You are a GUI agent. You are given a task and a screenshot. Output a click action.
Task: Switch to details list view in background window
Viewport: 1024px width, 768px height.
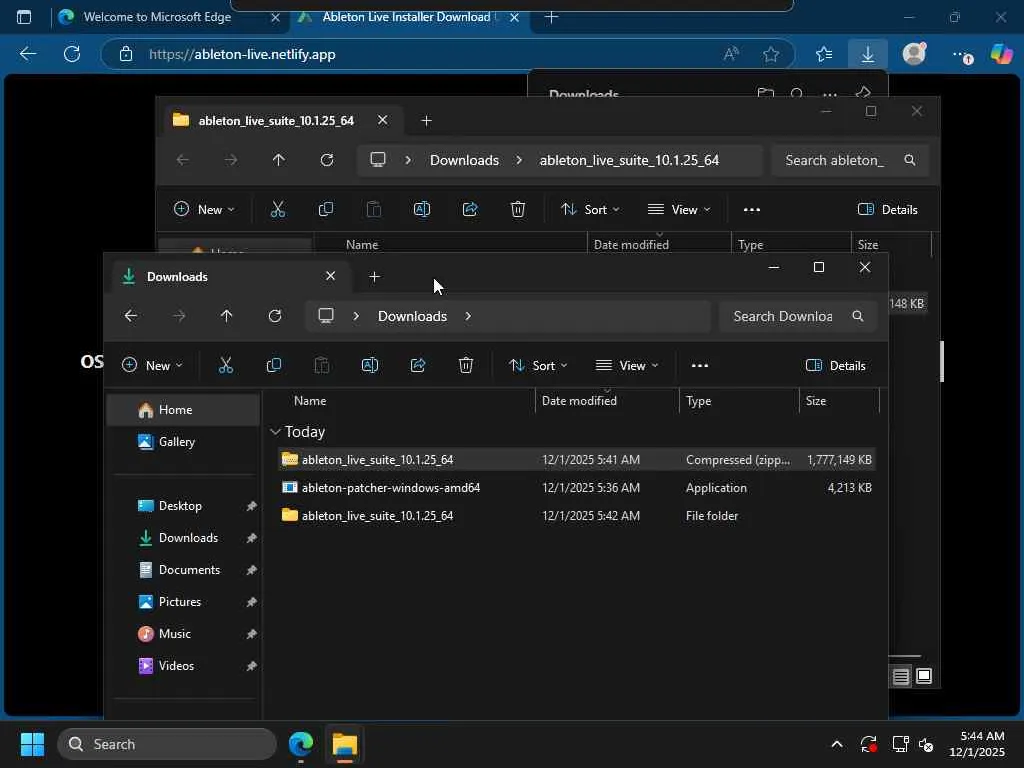(x=901, y=677)
